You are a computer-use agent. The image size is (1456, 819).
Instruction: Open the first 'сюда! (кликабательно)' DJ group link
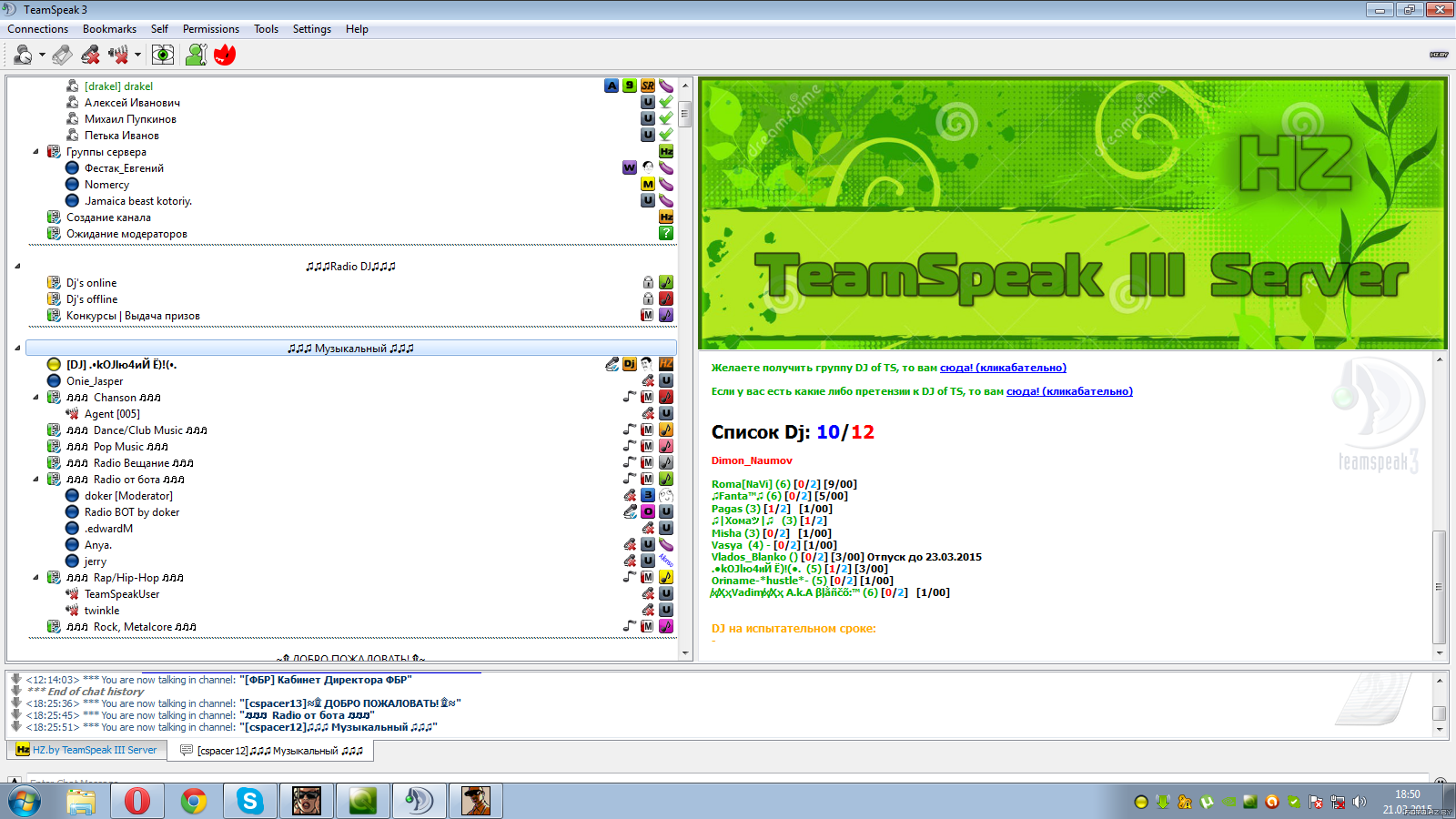(x=1003, y=368)
